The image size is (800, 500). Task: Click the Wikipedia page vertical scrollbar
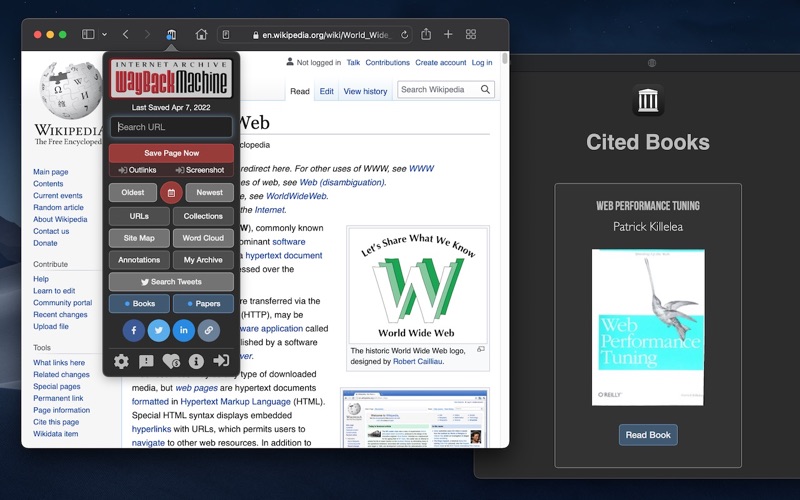tap(505, 58)
